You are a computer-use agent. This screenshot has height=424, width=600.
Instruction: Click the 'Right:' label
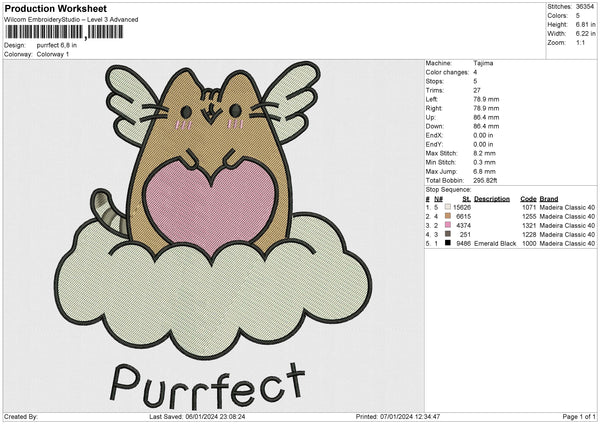coord(434,108)
